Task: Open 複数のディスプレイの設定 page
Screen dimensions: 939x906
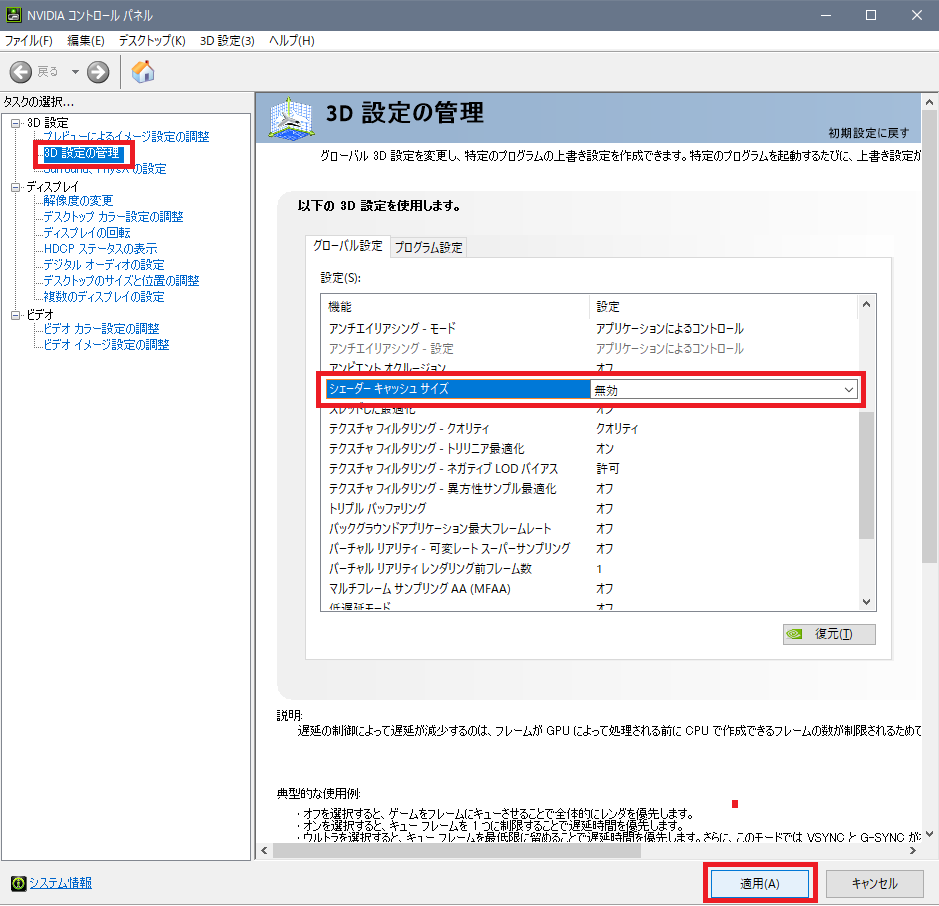Action: coord(104,297)
